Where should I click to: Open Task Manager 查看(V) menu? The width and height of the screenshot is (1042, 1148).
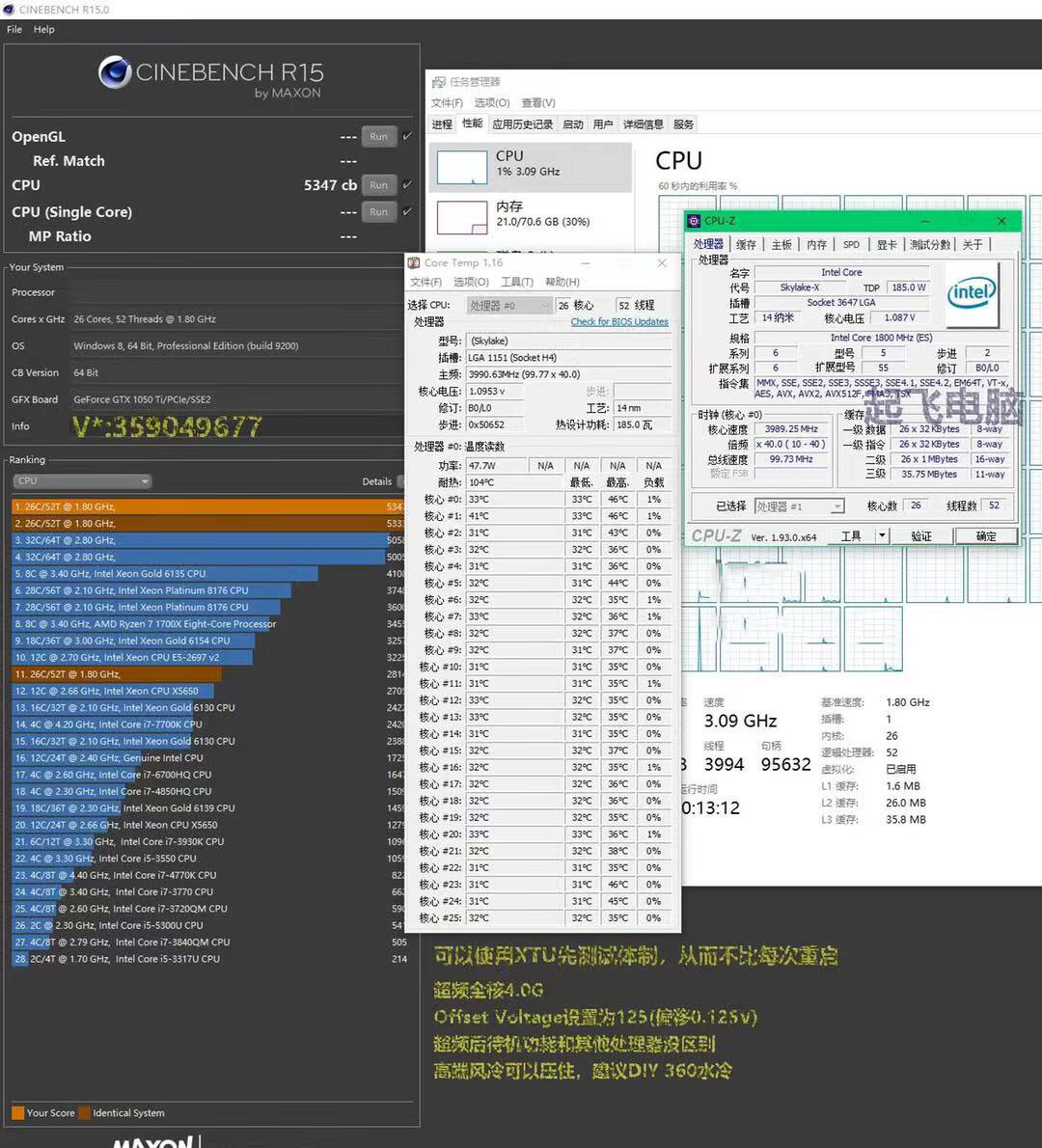[x=538, y=102]
